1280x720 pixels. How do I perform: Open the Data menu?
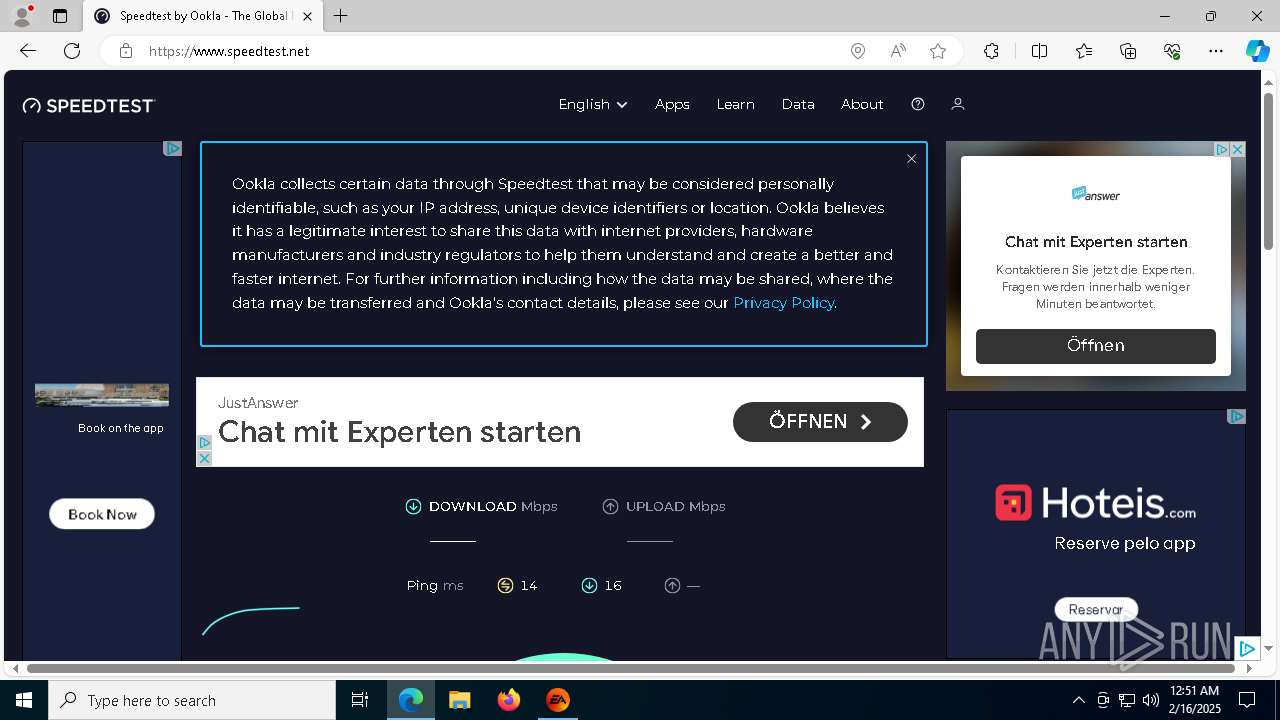pos(798,104)
